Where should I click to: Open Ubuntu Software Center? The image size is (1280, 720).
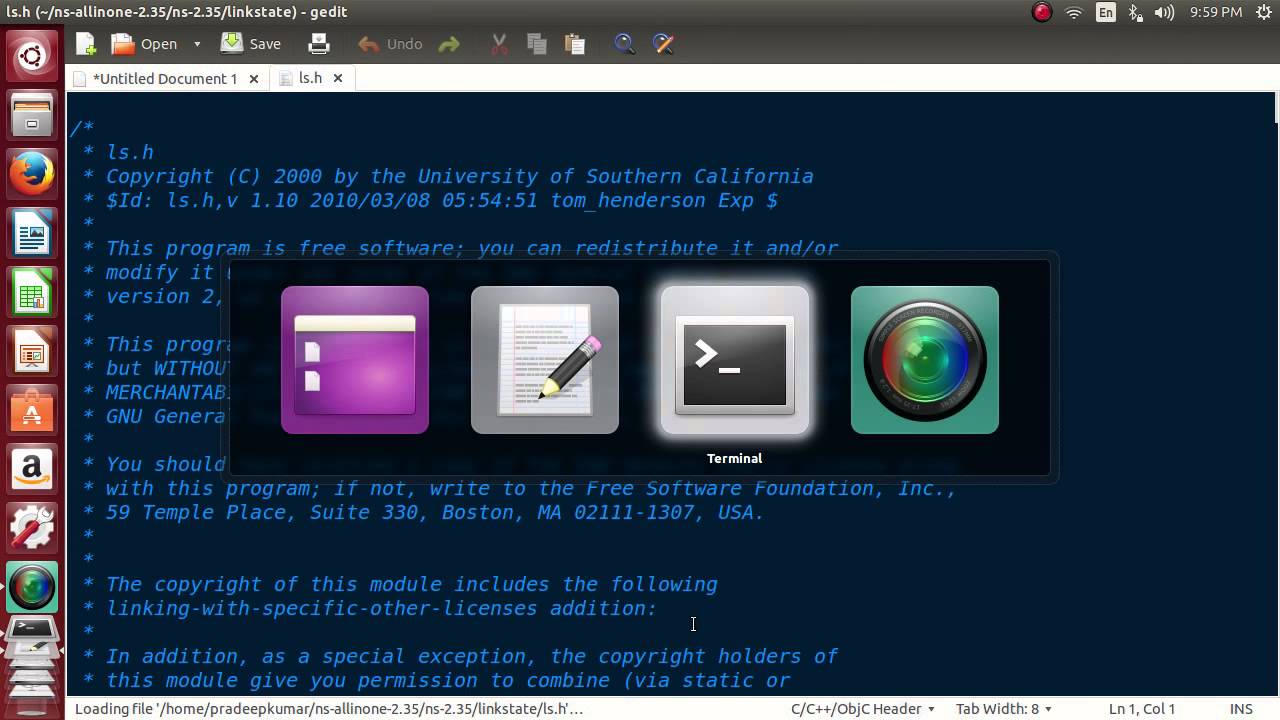[x=32, y=412]
